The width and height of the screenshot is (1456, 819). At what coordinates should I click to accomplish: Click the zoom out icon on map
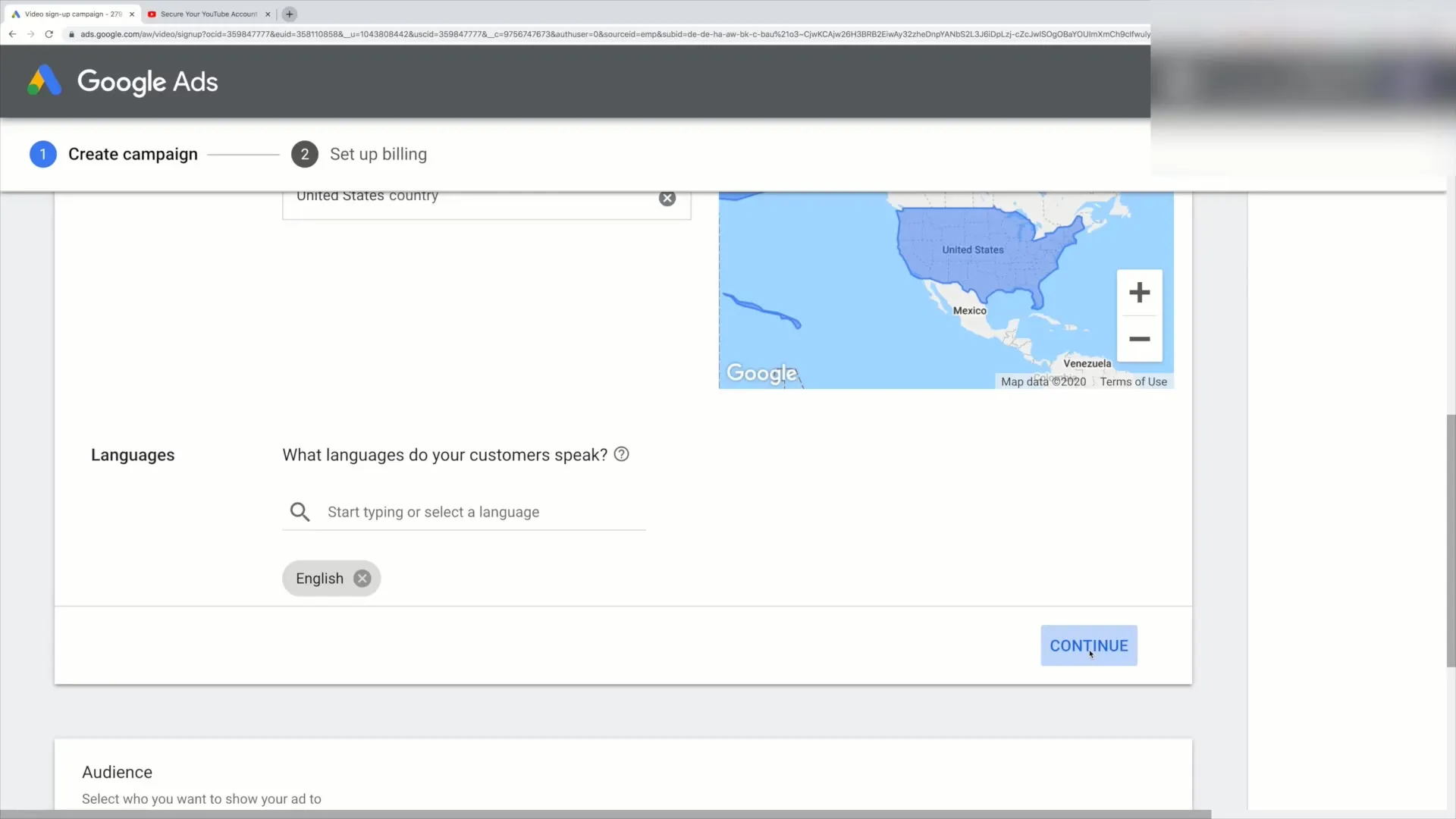tap(1140, 338)
